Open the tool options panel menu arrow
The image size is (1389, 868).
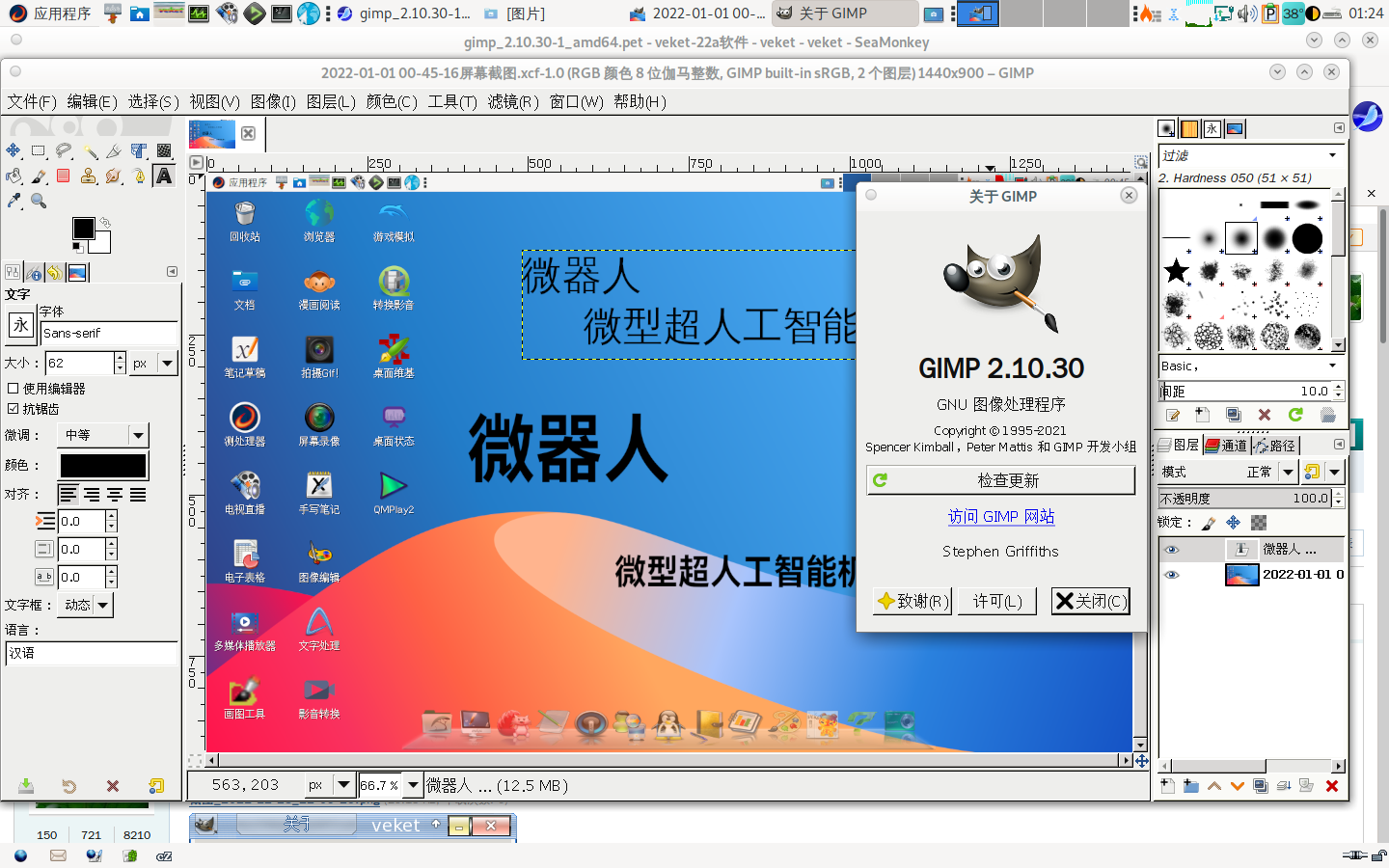pos(172,272)
